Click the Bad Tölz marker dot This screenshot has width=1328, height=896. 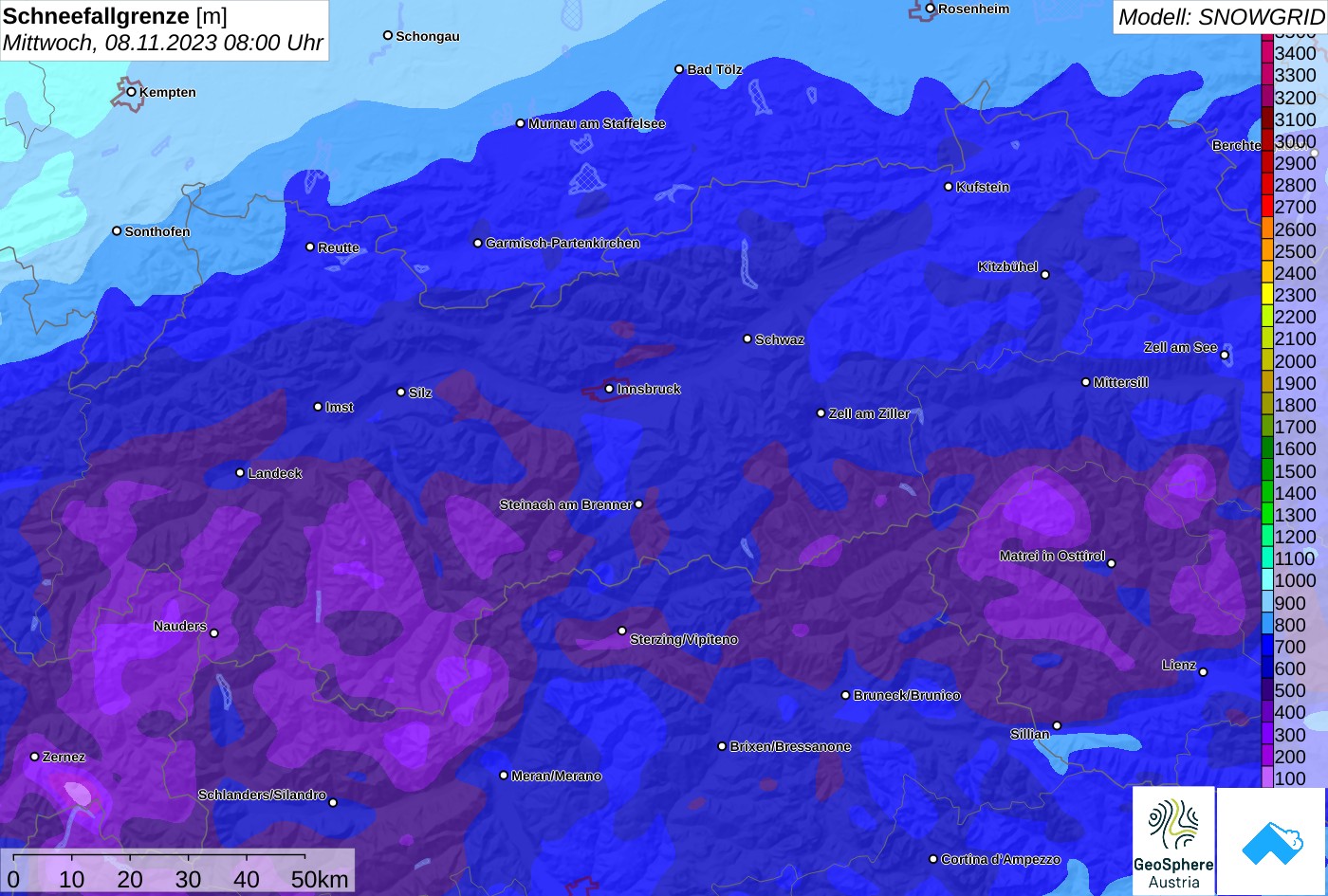[x=679, y=69]
